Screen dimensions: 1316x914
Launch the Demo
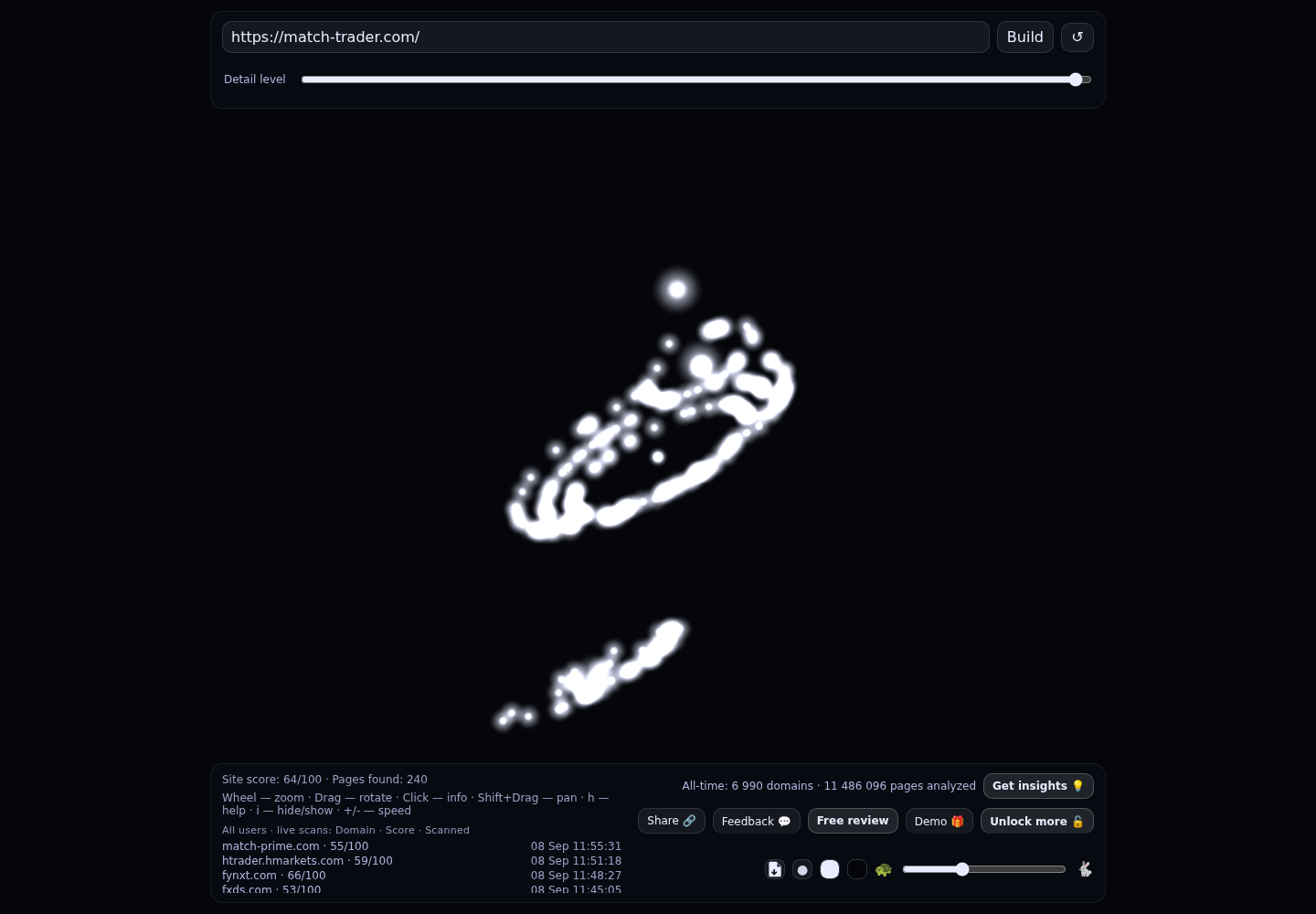[x=939, y=821]
